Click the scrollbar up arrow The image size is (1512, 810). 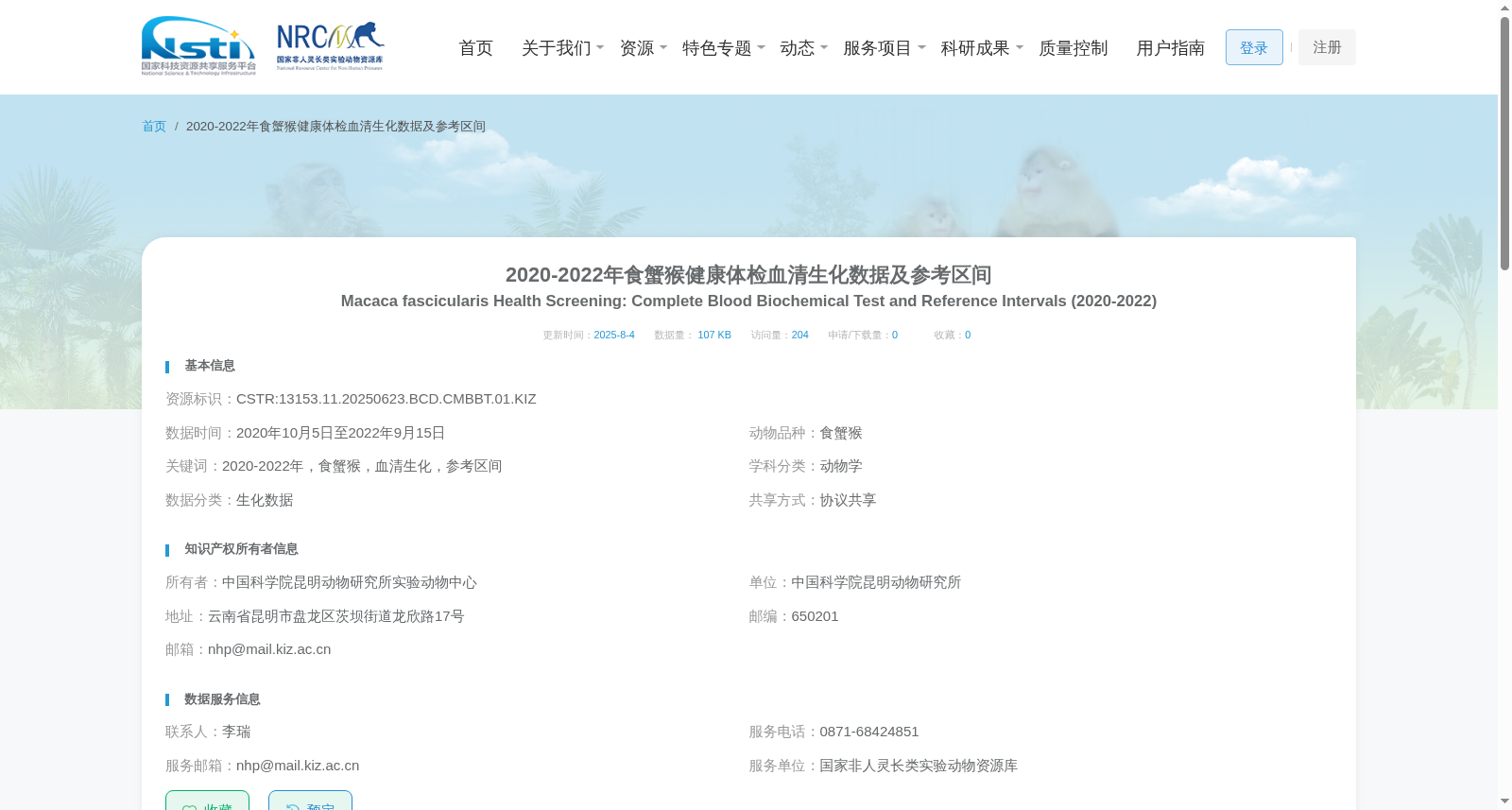(1504, 8)
